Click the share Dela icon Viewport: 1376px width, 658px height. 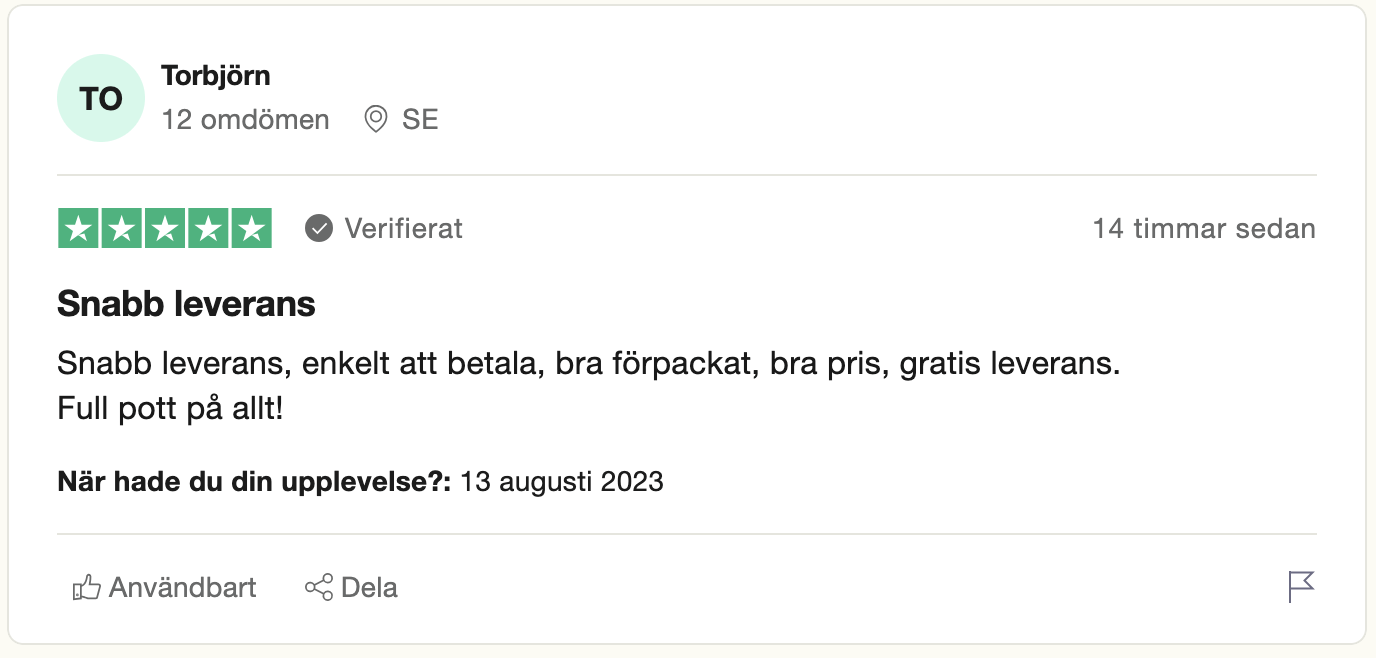pos(318,588)
